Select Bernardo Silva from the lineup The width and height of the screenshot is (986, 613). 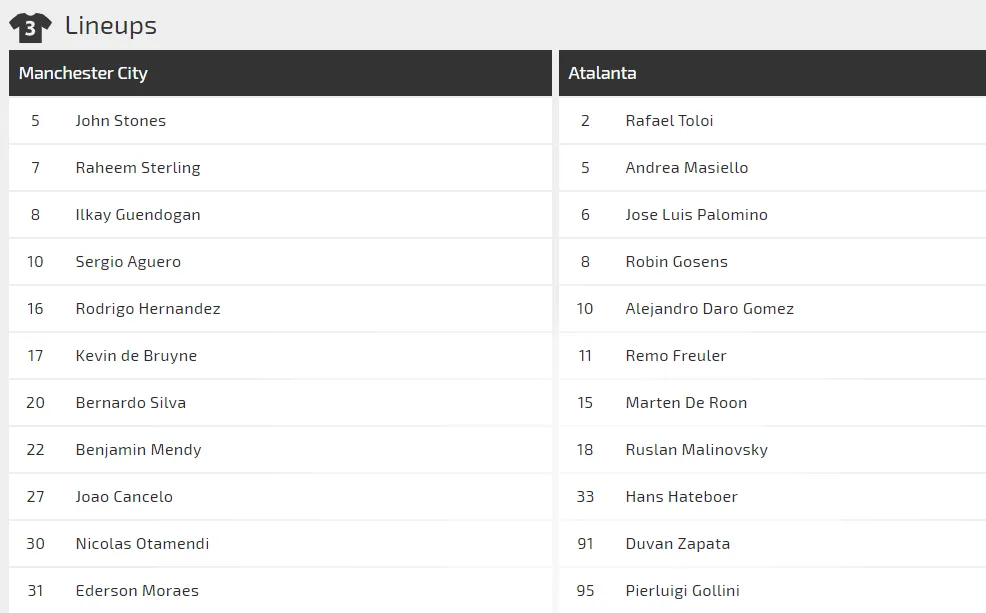(x=131, y=403)
